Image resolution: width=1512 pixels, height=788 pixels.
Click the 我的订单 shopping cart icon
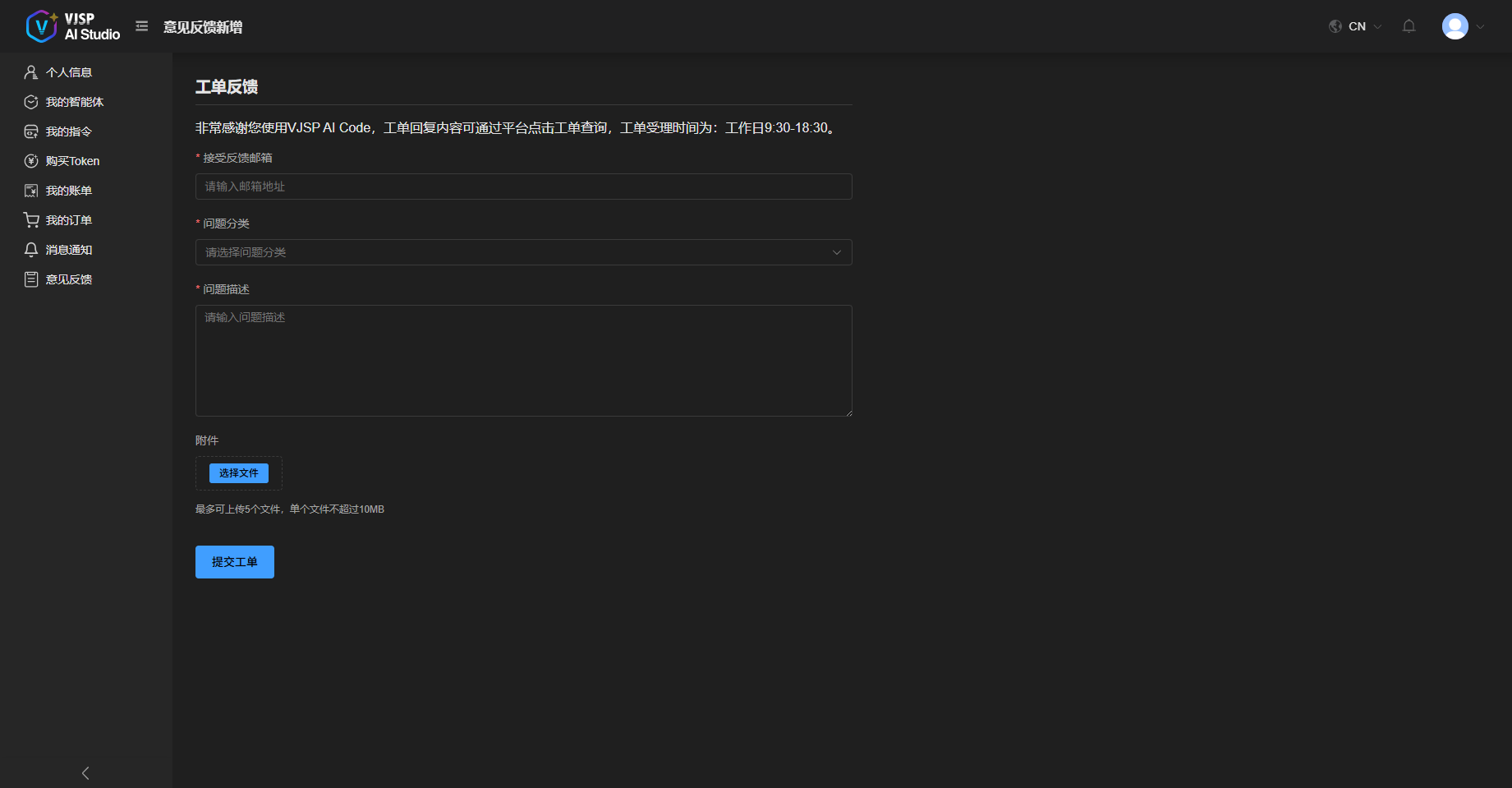31,220
